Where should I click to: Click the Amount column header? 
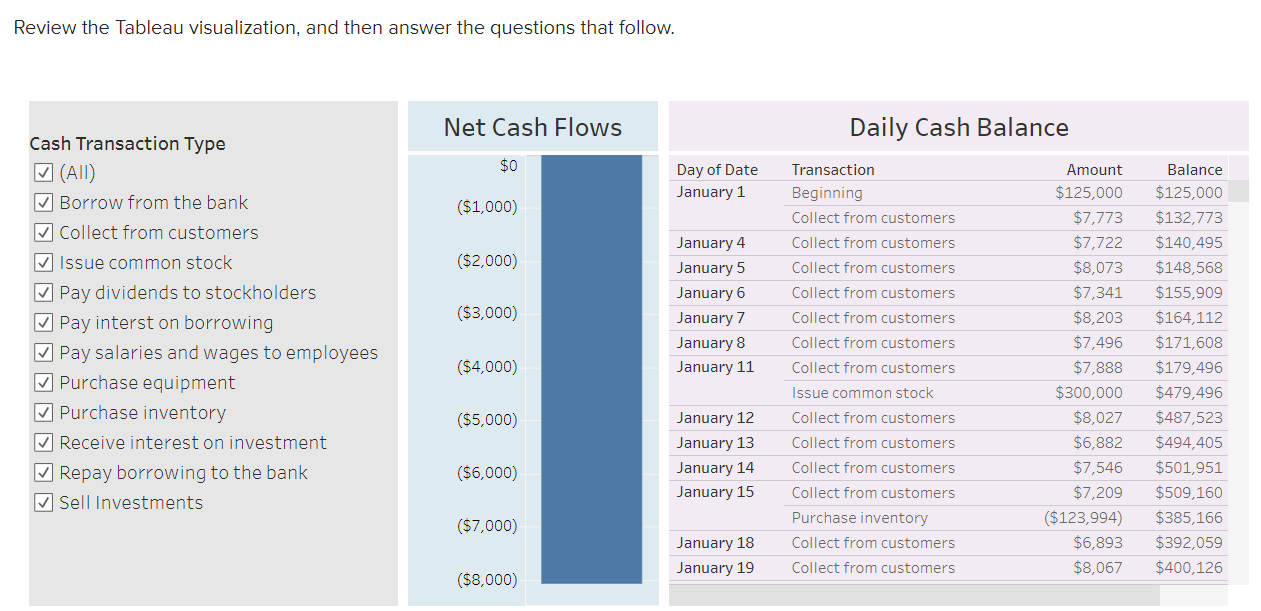(x=1094, y=168)
